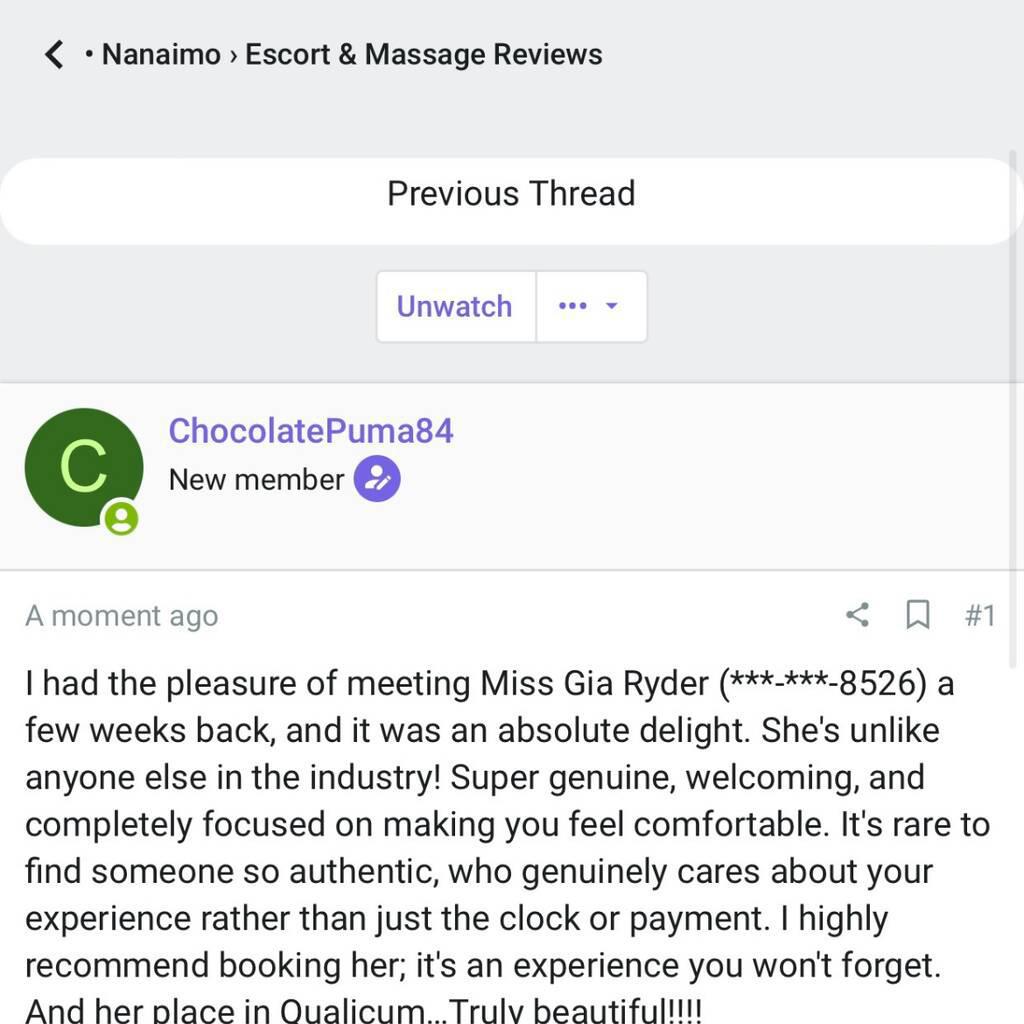Viewport: 1024px width, 1024px height.
Task: Click the "Miss Gia Ryder" name in post
Action: click(596, 684)
